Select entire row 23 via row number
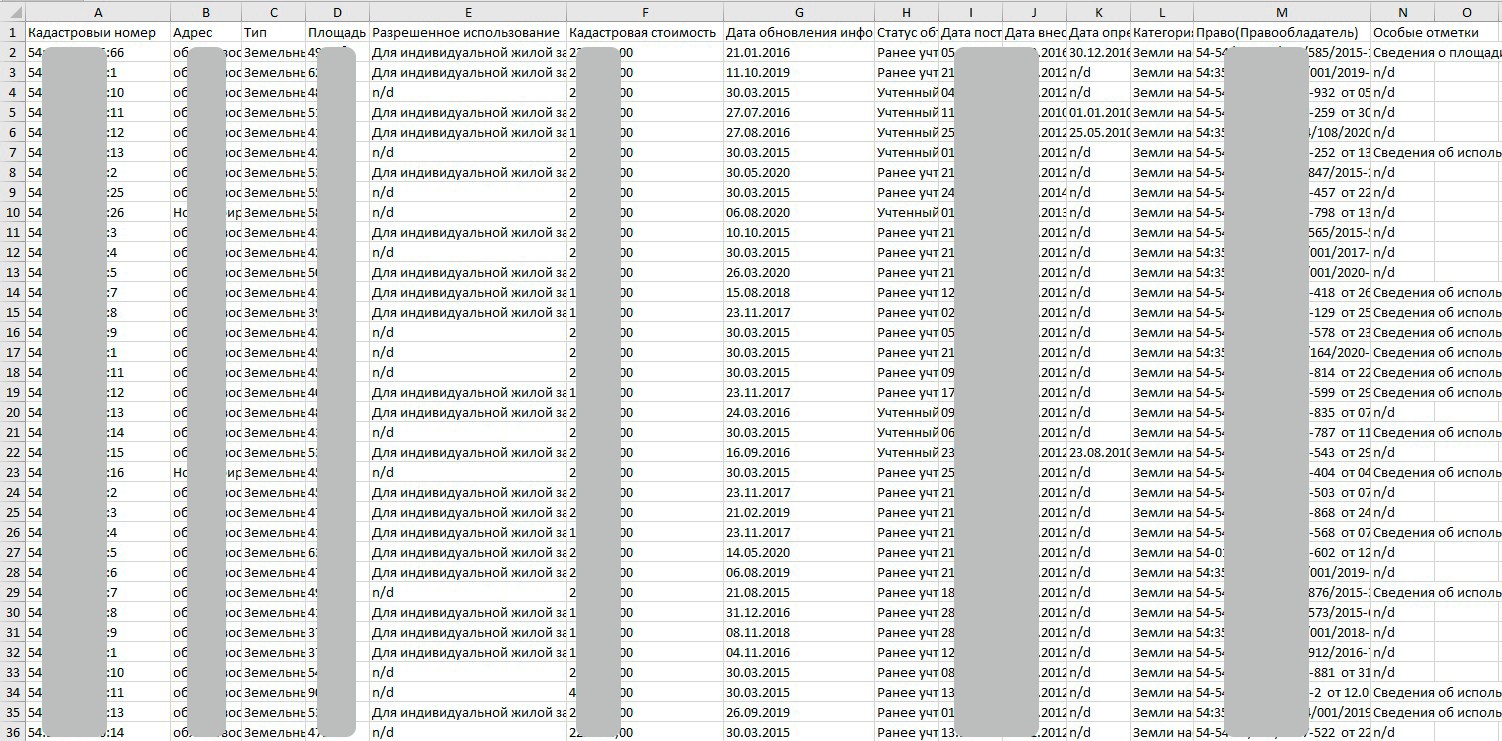1502x741 pixels. [13, 472]
